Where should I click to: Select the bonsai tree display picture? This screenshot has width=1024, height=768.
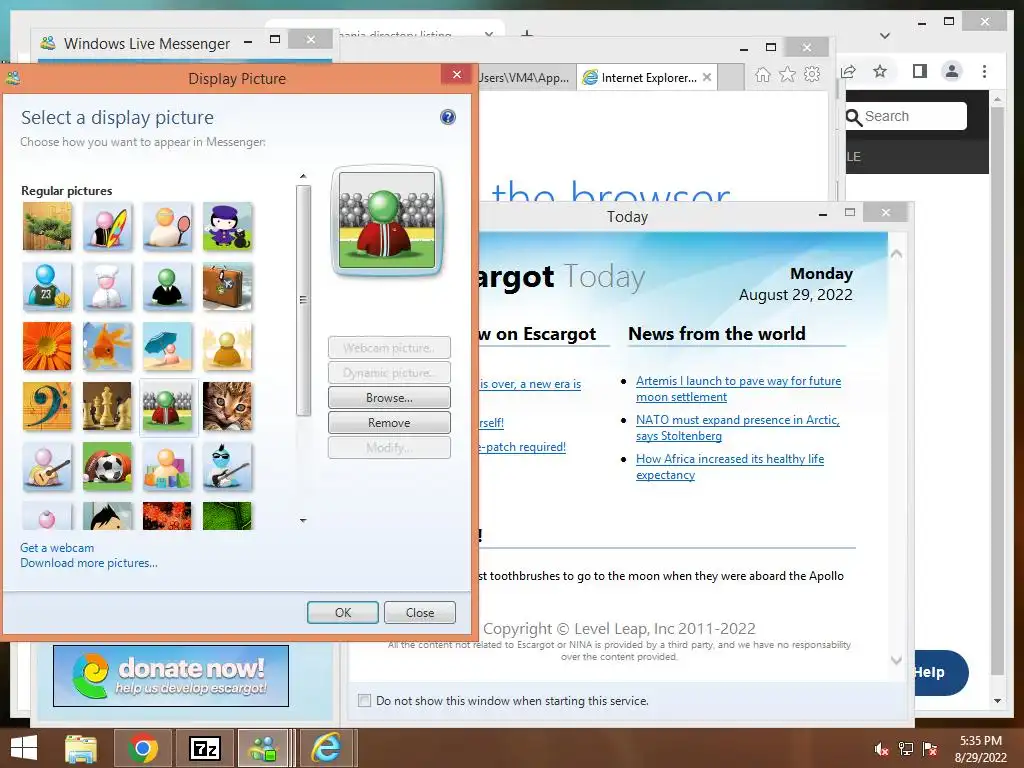point(47,227)
